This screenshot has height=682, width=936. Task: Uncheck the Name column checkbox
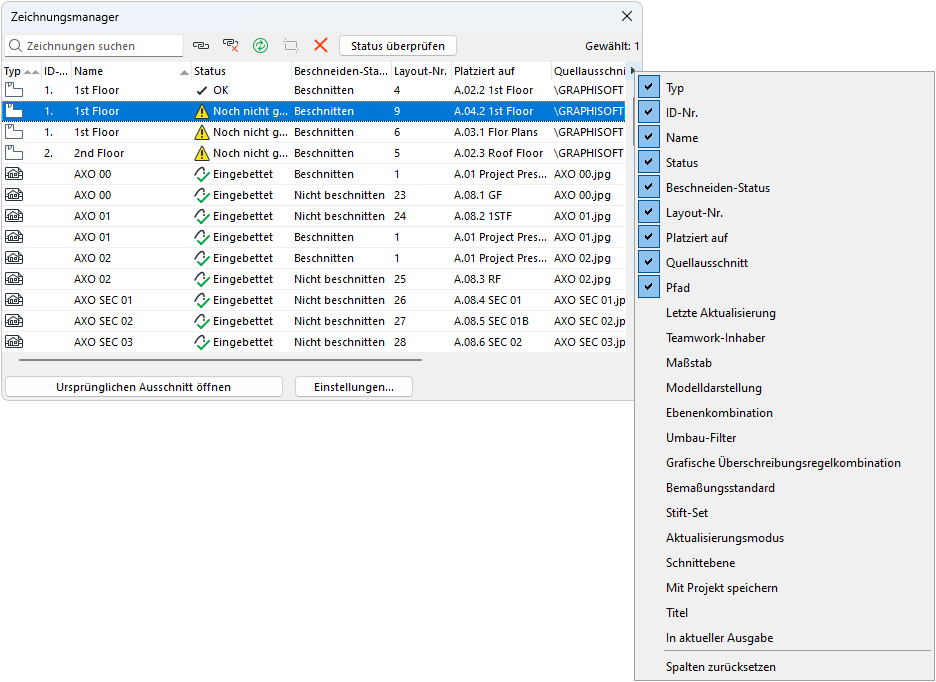click(x=648, y=137)
